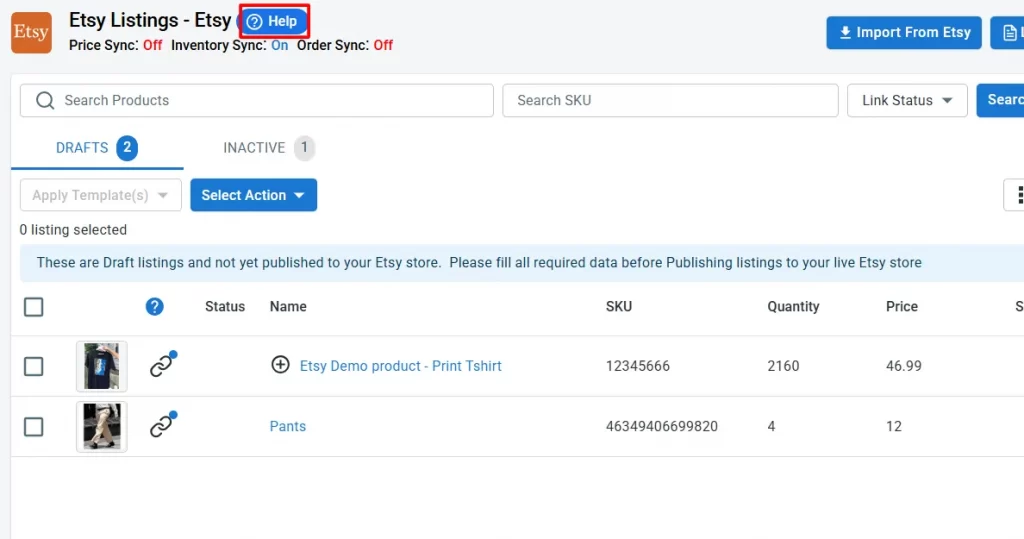Click the Etsy logo icon
This screenshot has width=1024, height=539.
(31, 33)
